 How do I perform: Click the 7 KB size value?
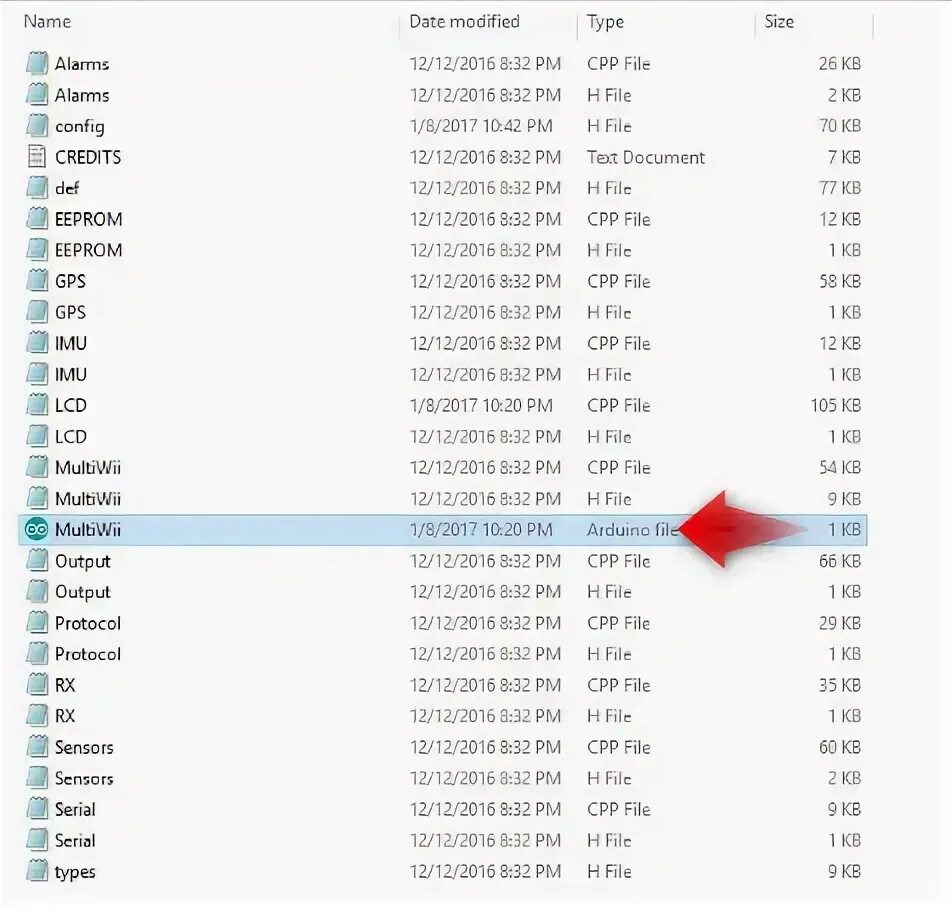(x=844, y=157)
